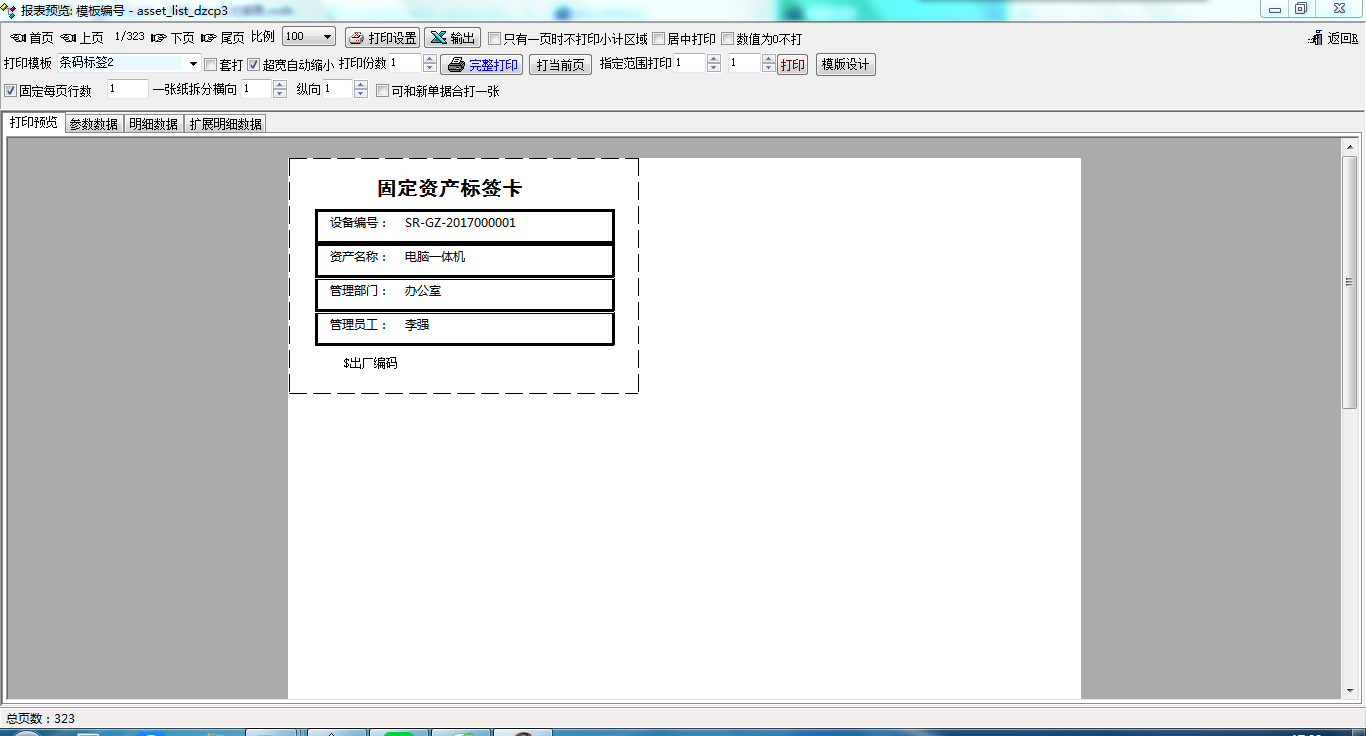The image size is (1366, 736).
Task: Click the vertical scrollbar in preview
Action: tap(1349, 280)
